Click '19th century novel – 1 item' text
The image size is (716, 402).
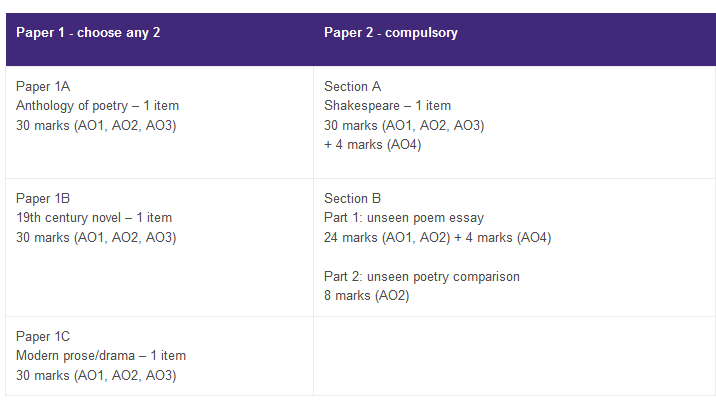tap(94, 218)
